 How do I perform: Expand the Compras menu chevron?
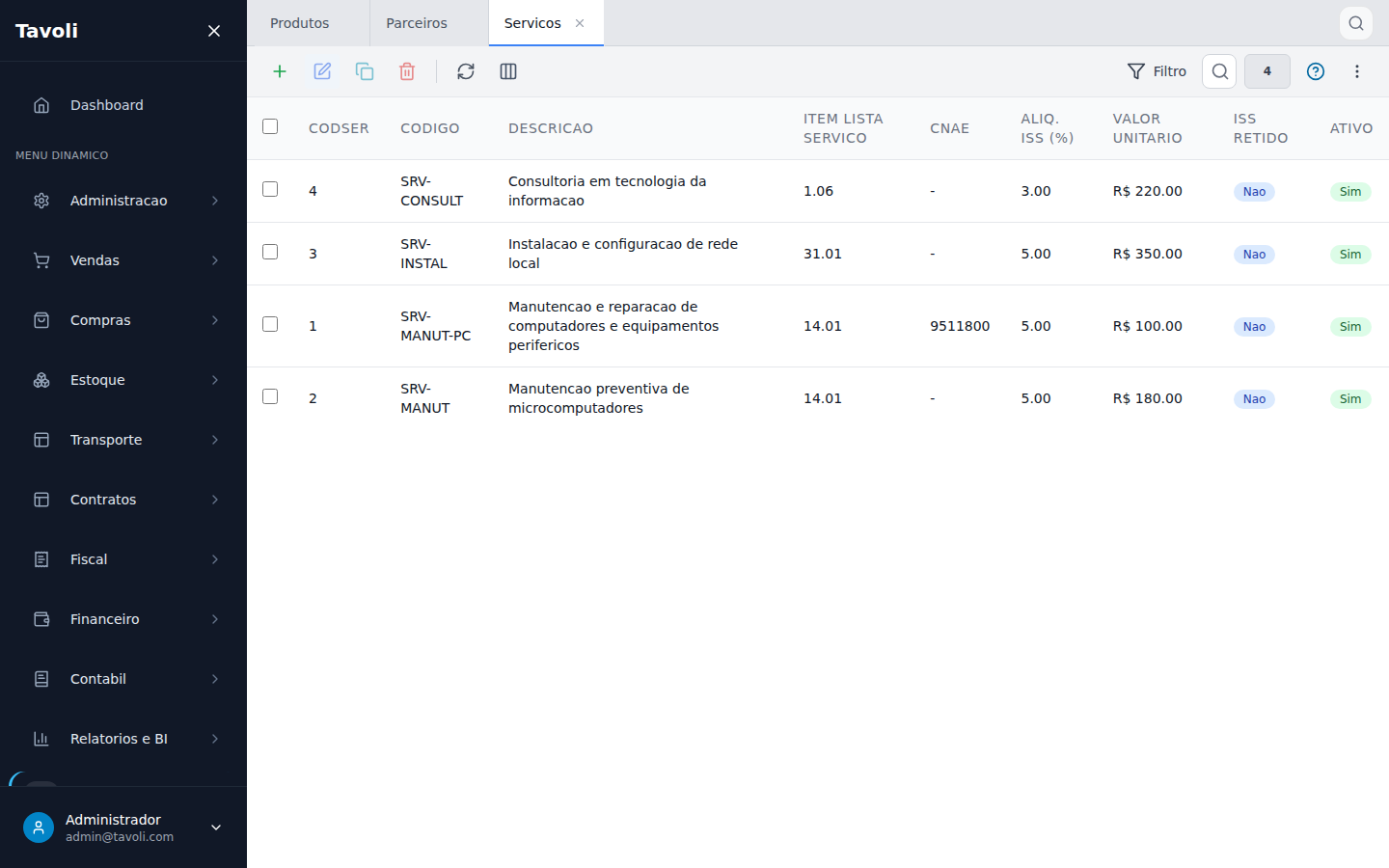click(x=215, y=320)
